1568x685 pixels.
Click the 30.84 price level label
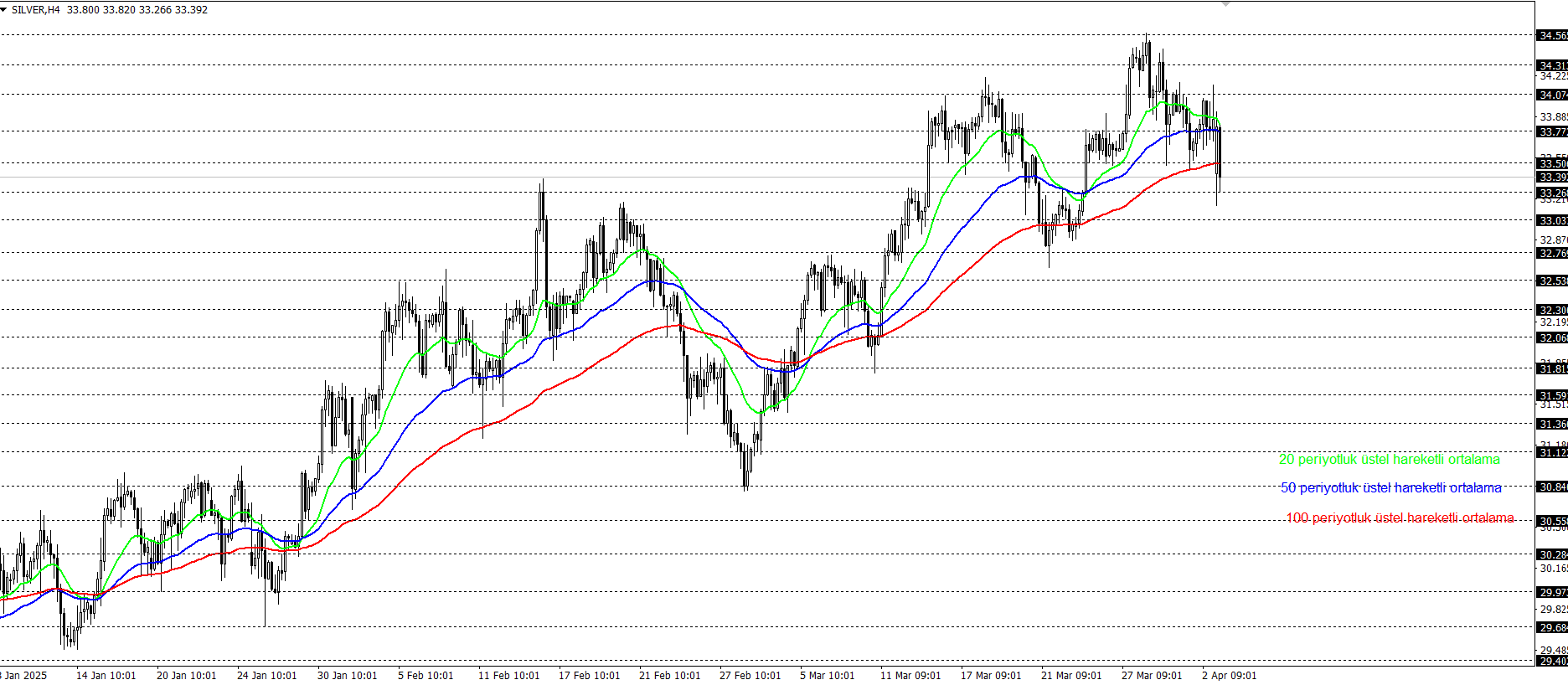1552,487
